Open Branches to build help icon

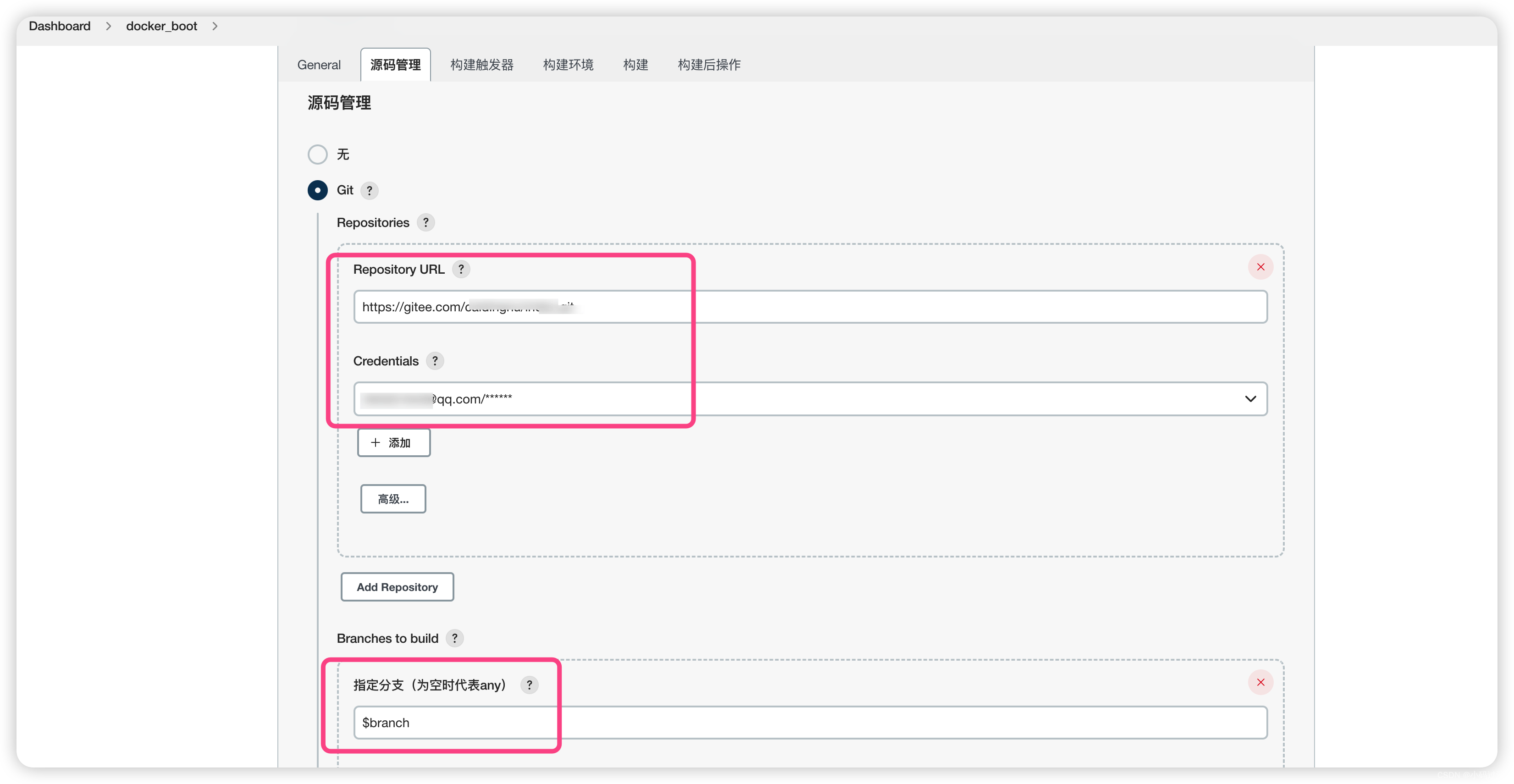tap(454, 638)
